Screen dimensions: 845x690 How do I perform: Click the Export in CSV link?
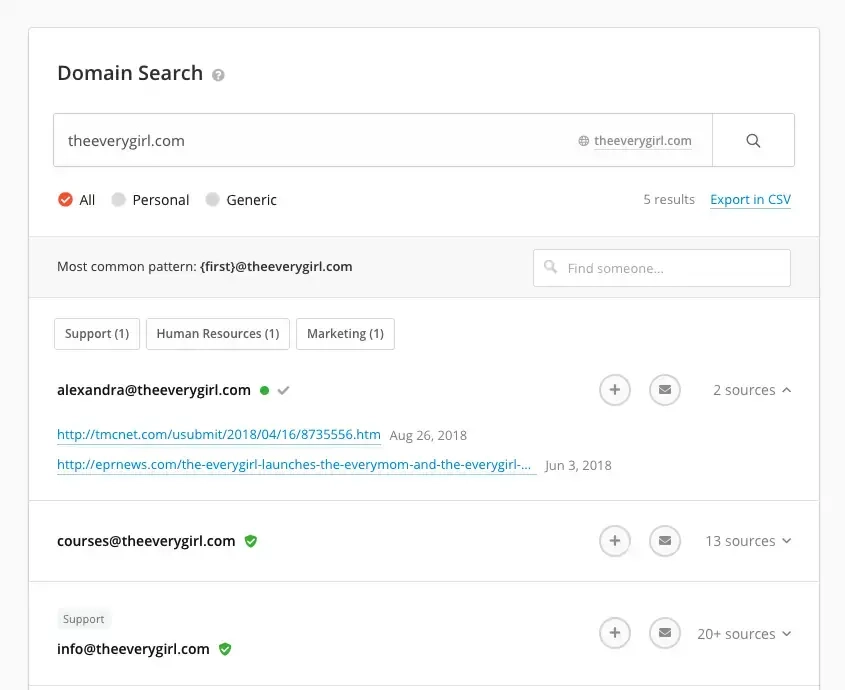click(x=750, y=200)
